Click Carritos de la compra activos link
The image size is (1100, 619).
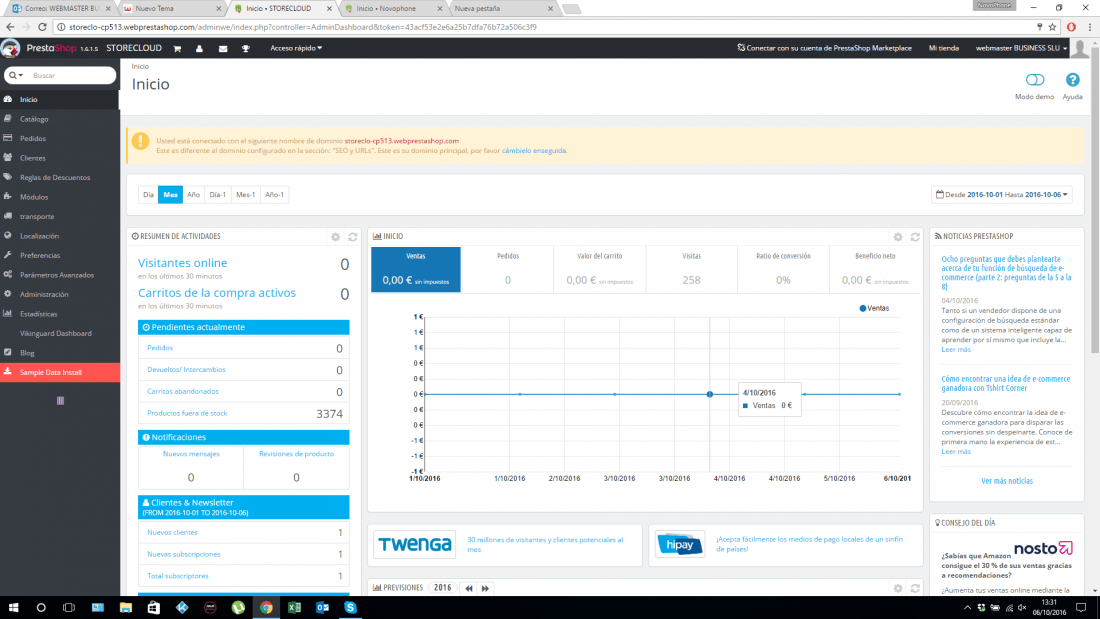click(217, 293)
